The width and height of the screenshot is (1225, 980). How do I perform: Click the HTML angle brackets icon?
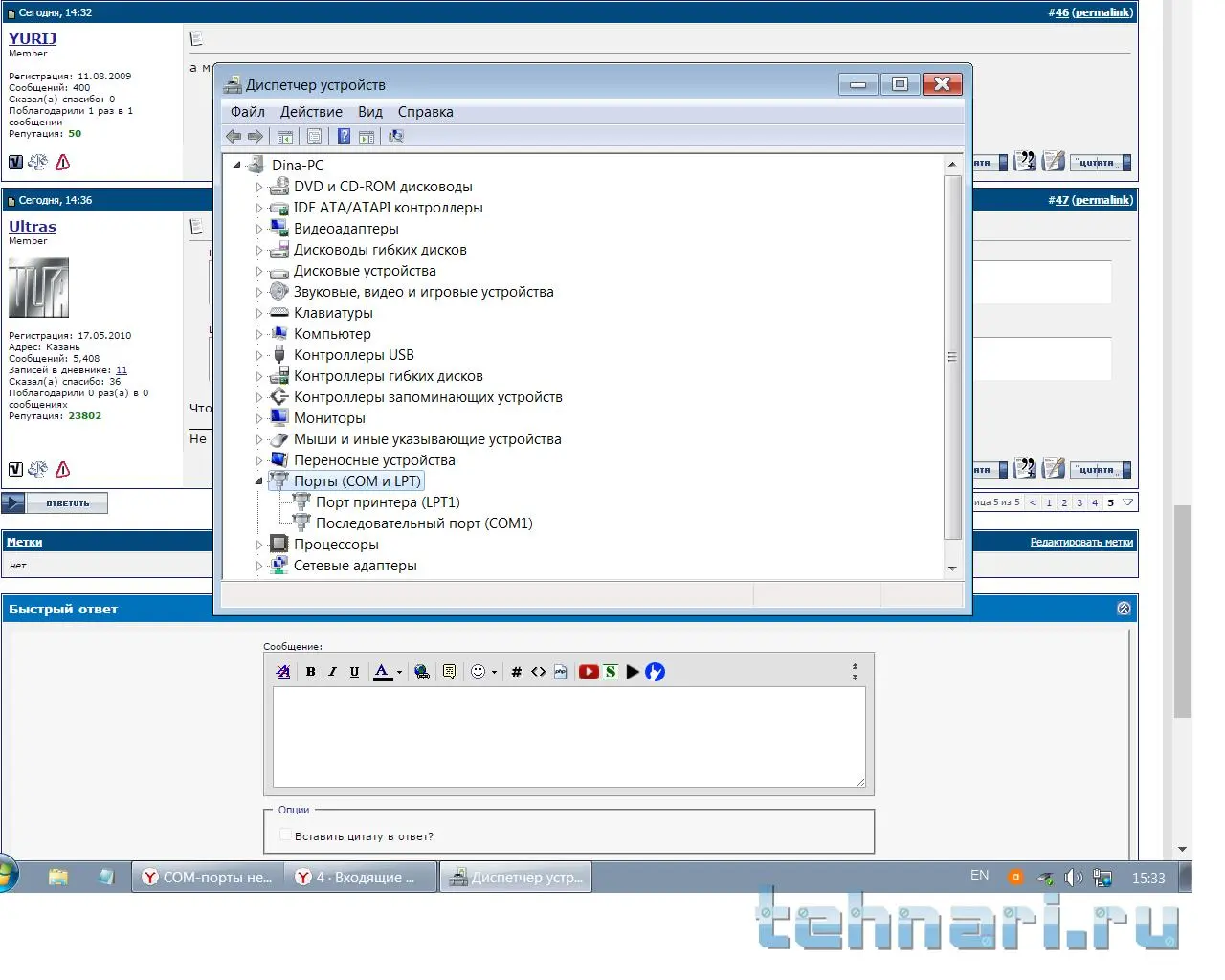539,672
